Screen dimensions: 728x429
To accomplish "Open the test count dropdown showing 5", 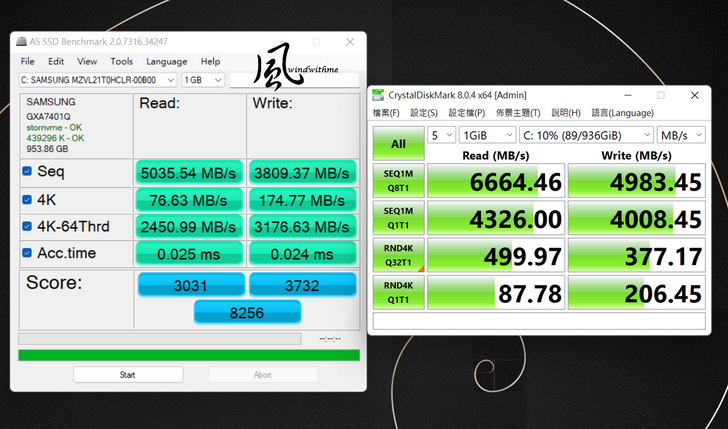I will tap(441, 135).
